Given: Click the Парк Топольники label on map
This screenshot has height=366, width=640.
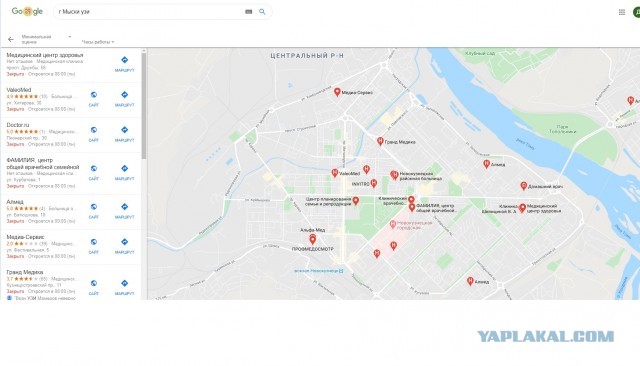Looking at the screenshot, I should click(562, 129).
